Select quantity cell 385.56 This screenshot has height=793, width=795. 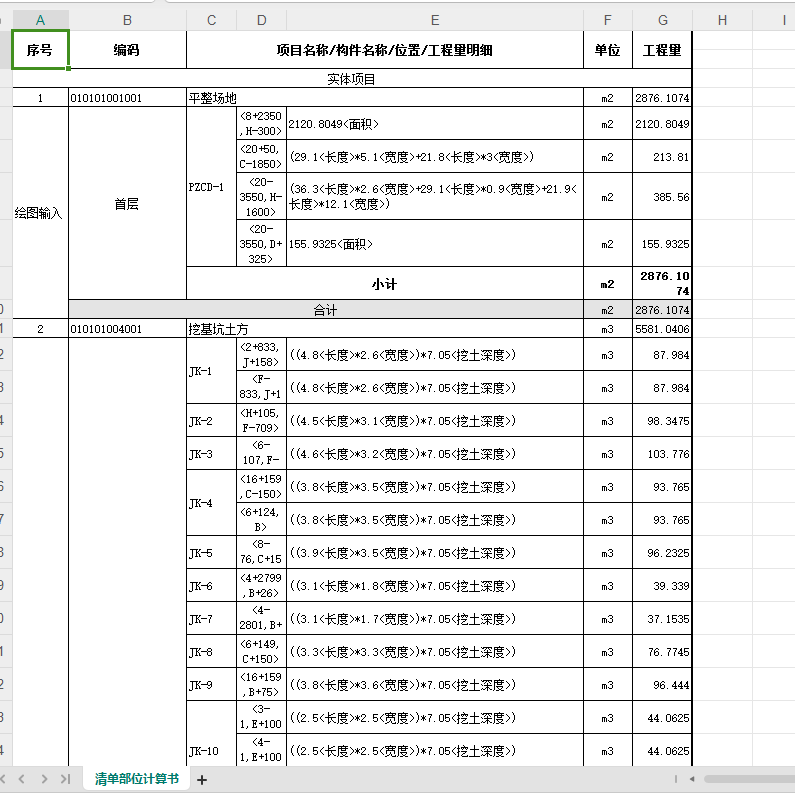pos(662,197)
